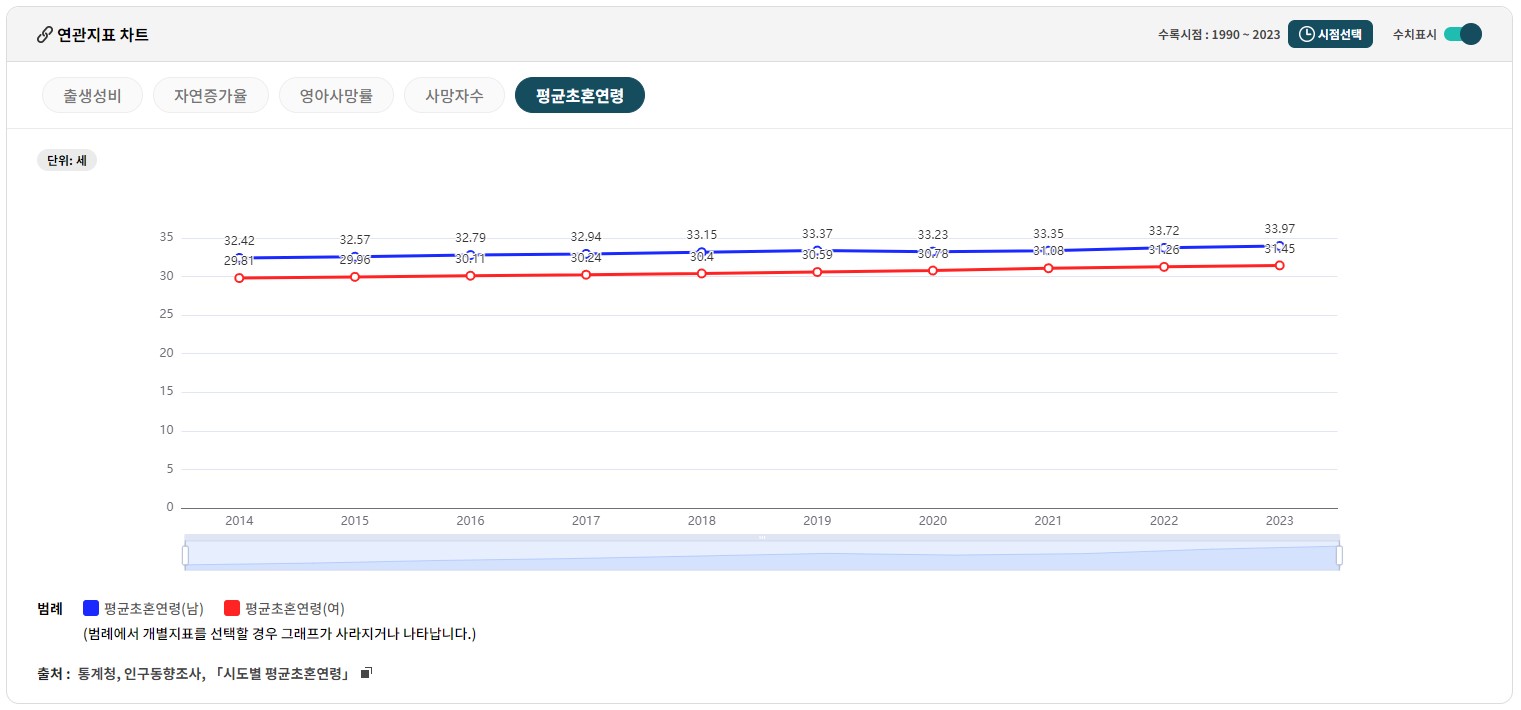Screen dimensions: 1521x710
Task: Select the 자연증가율 indicator
Action: point(210,95)
